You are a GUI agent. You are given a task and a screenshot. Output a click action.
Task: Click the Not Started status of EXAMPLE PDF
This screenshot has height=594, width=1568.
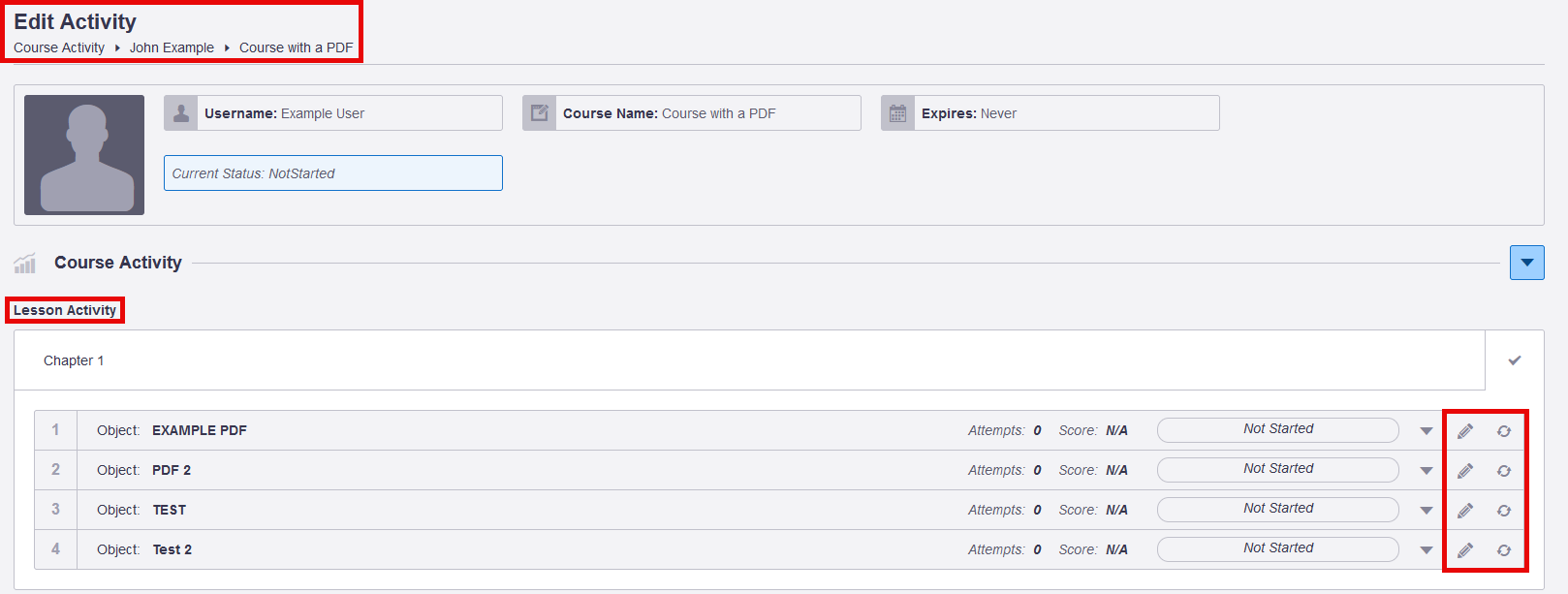1278,429
